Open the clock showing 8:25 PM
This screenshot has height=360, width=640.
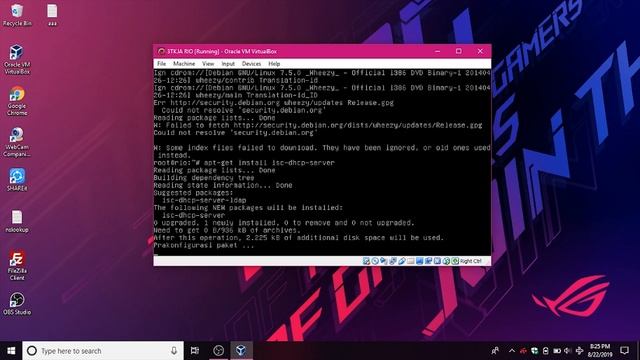[600, 351]
